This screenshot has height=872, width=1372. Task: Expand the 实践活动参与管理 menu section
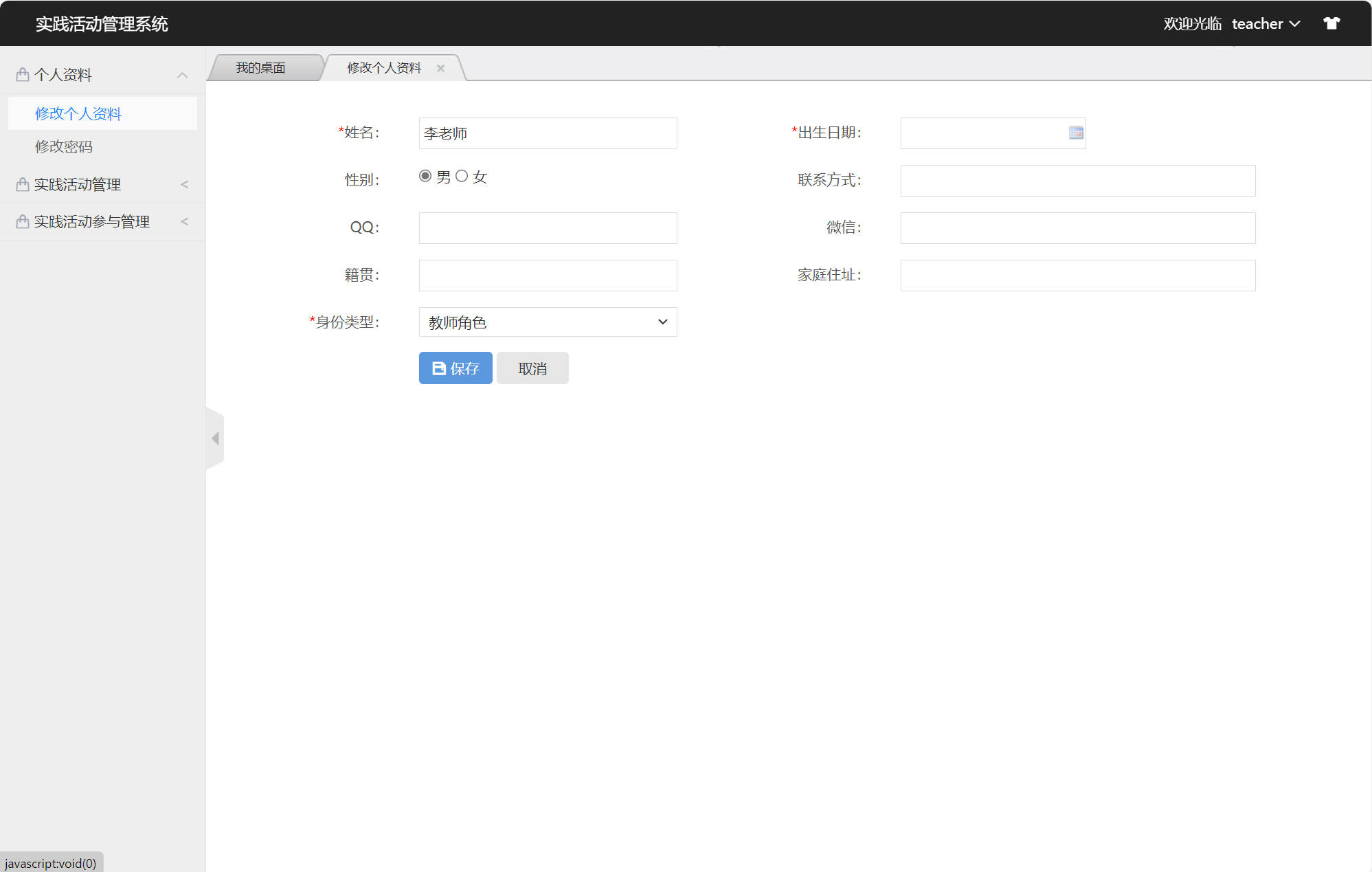point(183,221)
